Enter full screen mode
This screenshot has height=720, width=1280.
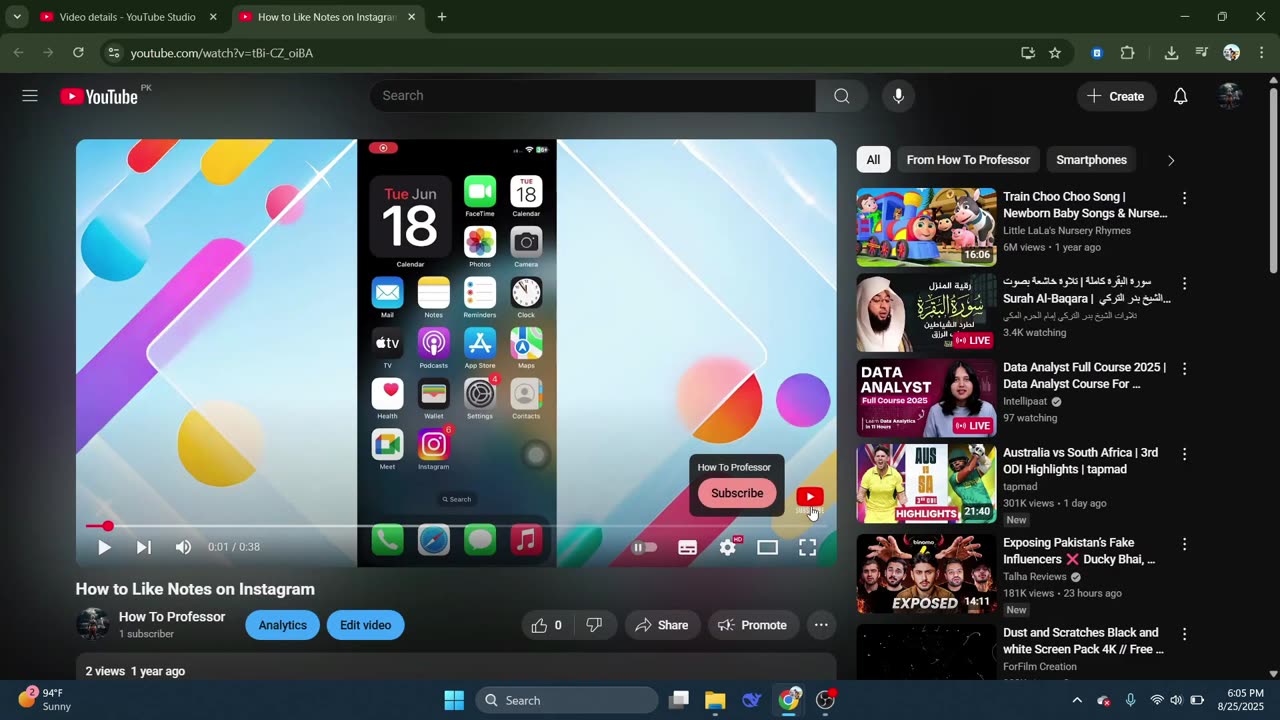click(x=807, y=547)
